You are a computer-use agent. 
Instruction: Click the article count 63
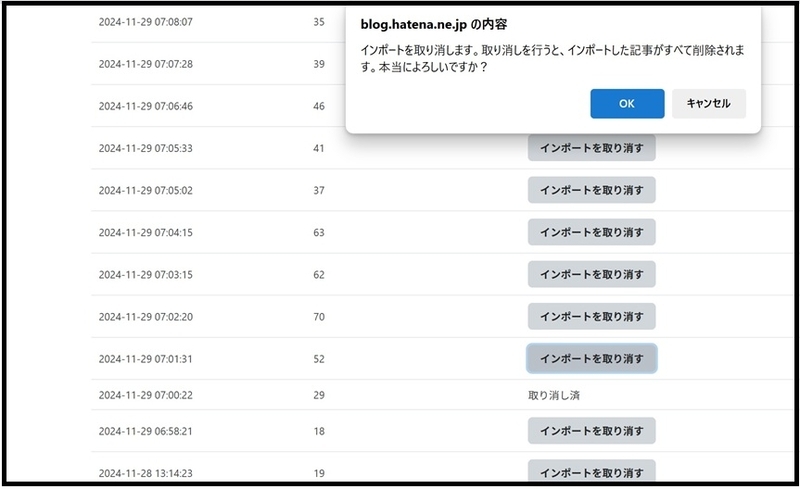(x=319, y=232)
